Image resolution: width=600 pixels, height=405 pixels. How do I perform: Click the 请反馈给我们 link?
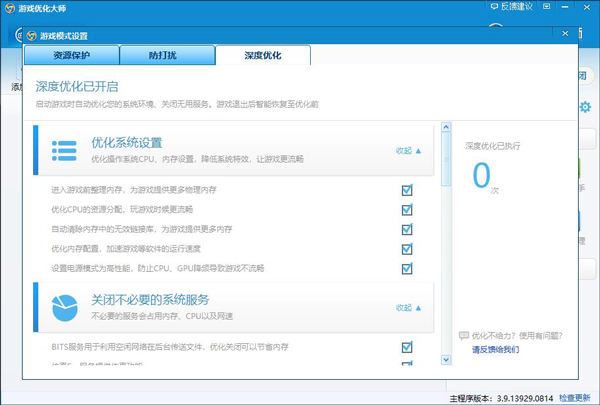[495, 350]
